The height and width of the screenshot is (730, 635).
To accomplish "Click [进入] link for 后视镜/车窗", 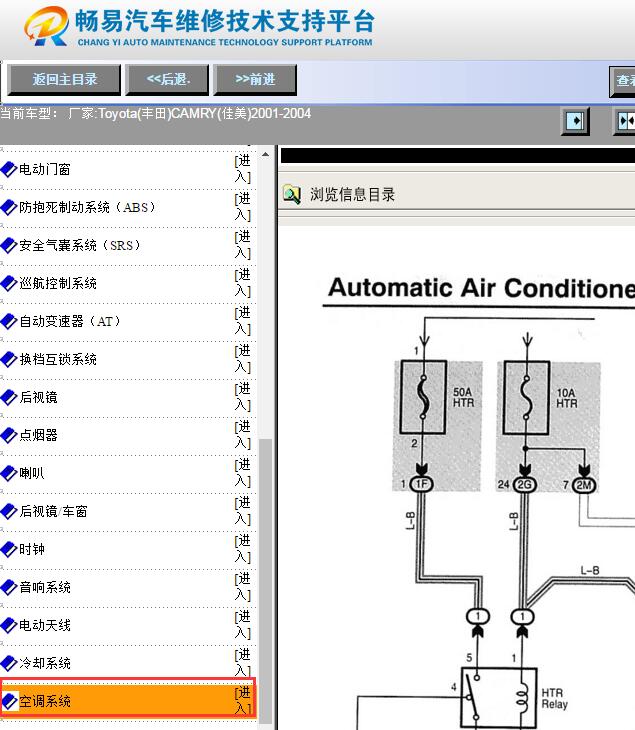I will pyautogui.click(x=243, y=511).
